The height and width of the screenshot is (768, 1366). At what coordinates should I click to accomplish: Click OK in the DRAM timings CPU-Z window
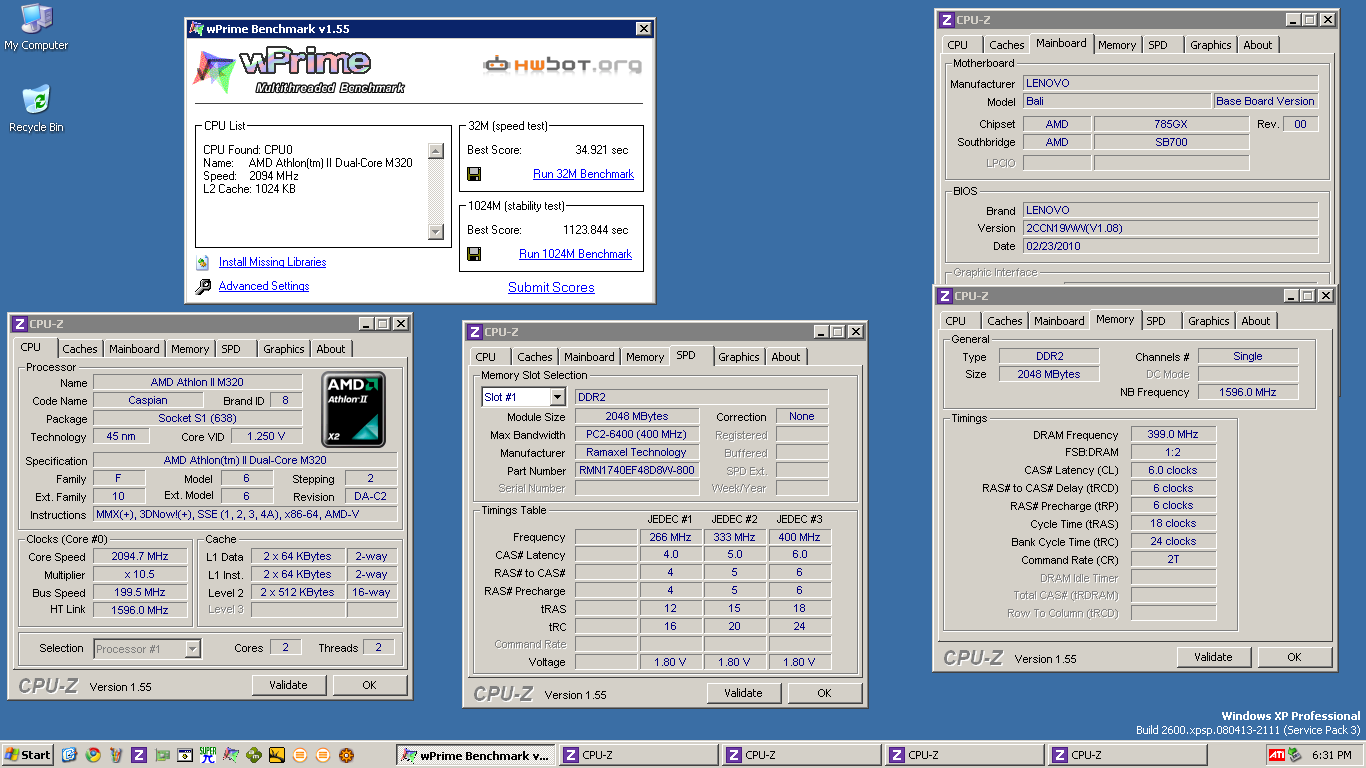point(1295,657)
